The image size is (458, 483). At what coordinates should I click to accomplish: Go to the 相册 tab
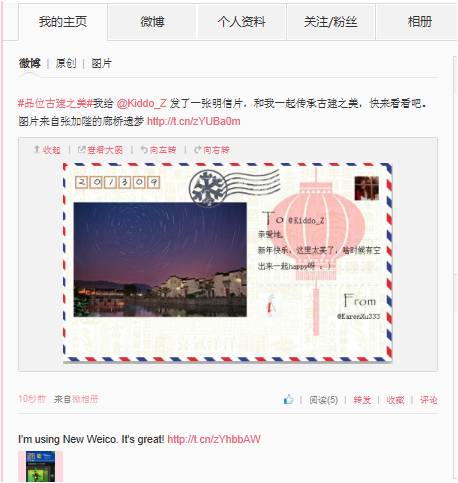(417, 22)
